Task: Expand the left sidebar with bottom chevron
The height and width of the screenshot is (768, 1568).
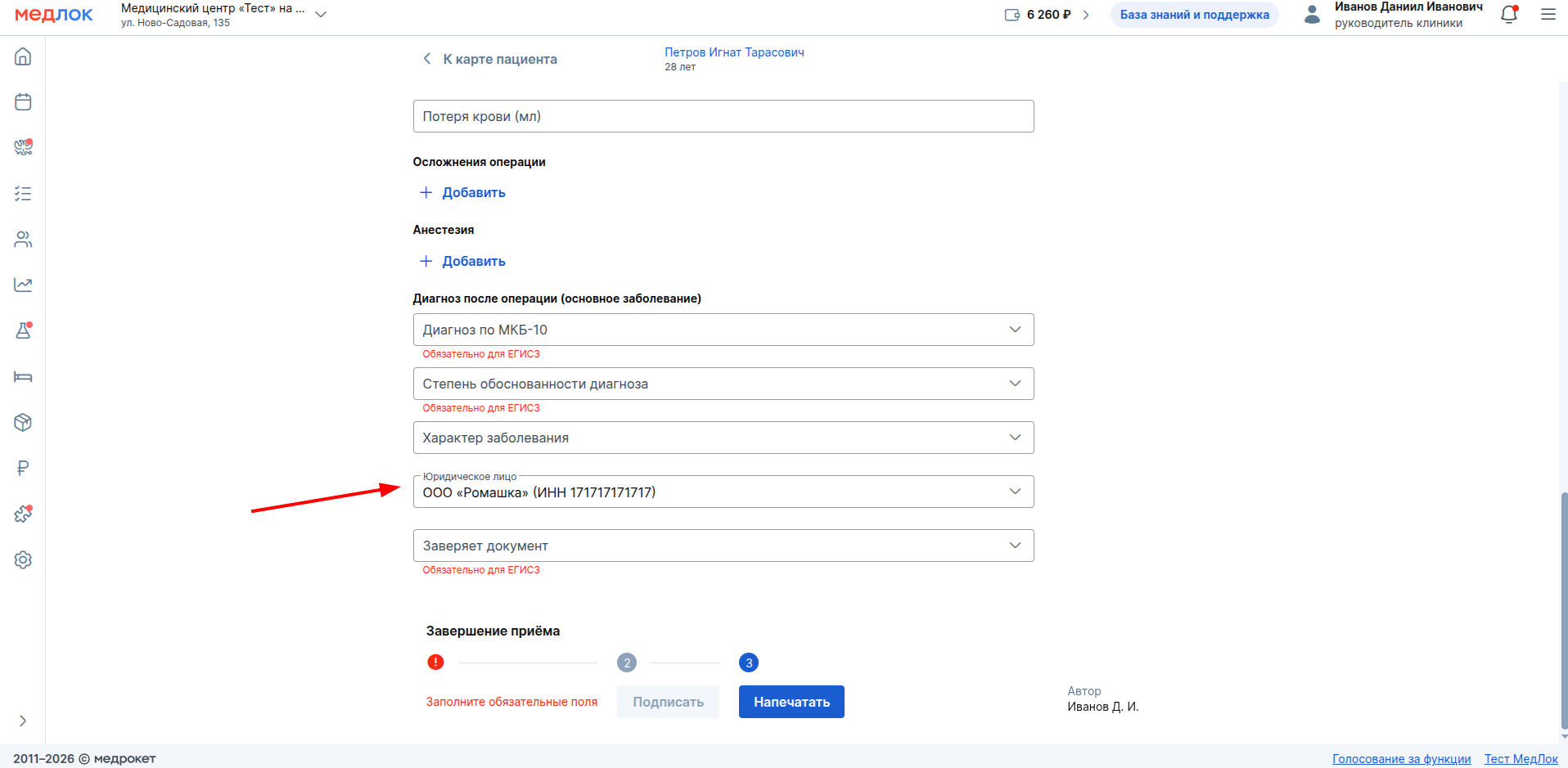Action: [23, 721]
